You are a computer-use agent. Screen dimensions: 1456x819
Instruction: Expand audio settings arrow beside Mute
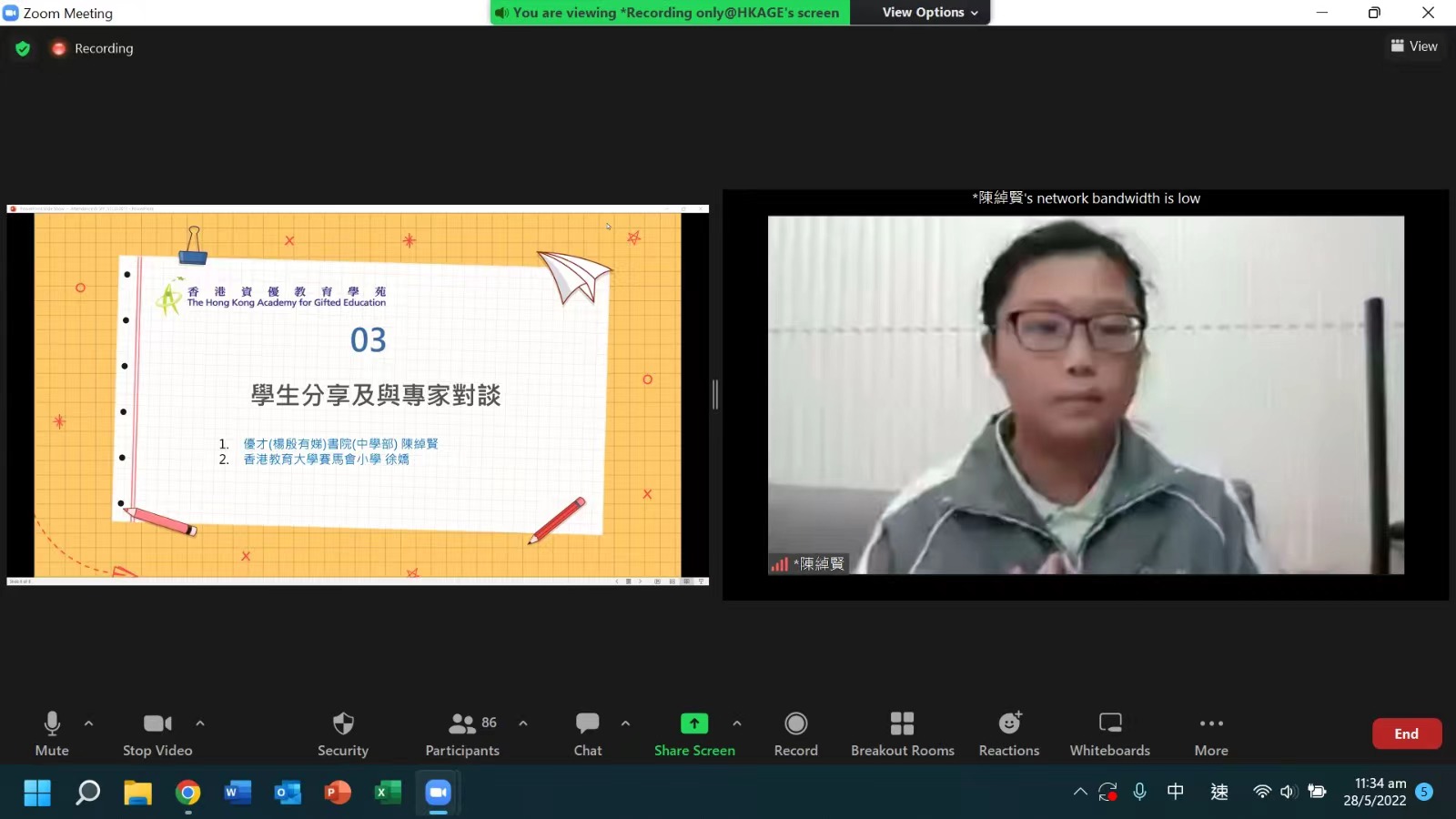pyautogui.click(x=88, y=723)
